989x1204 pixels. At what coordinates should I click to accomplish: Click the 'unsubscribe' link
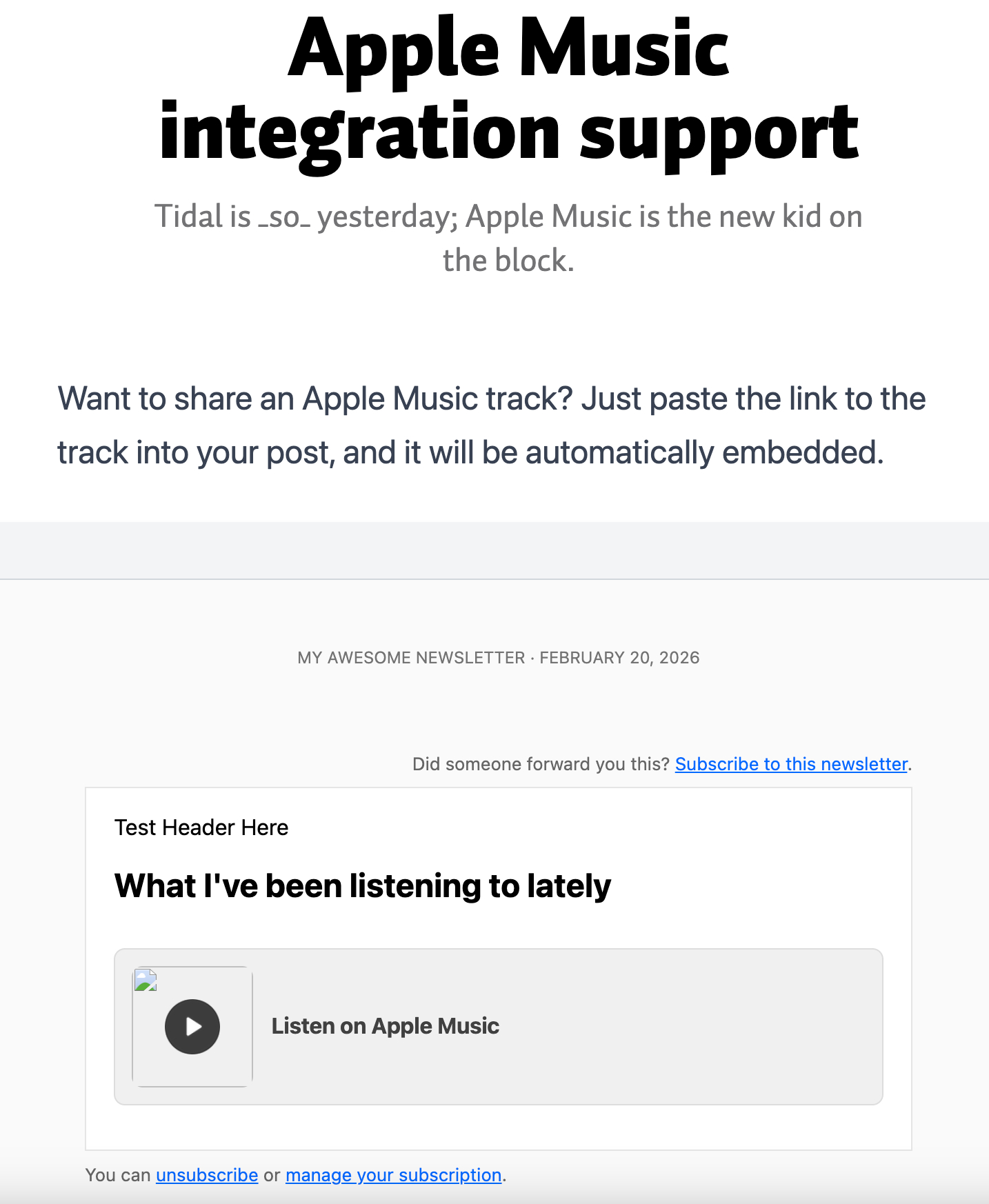pyautogui.click(x=207, y=1175)
